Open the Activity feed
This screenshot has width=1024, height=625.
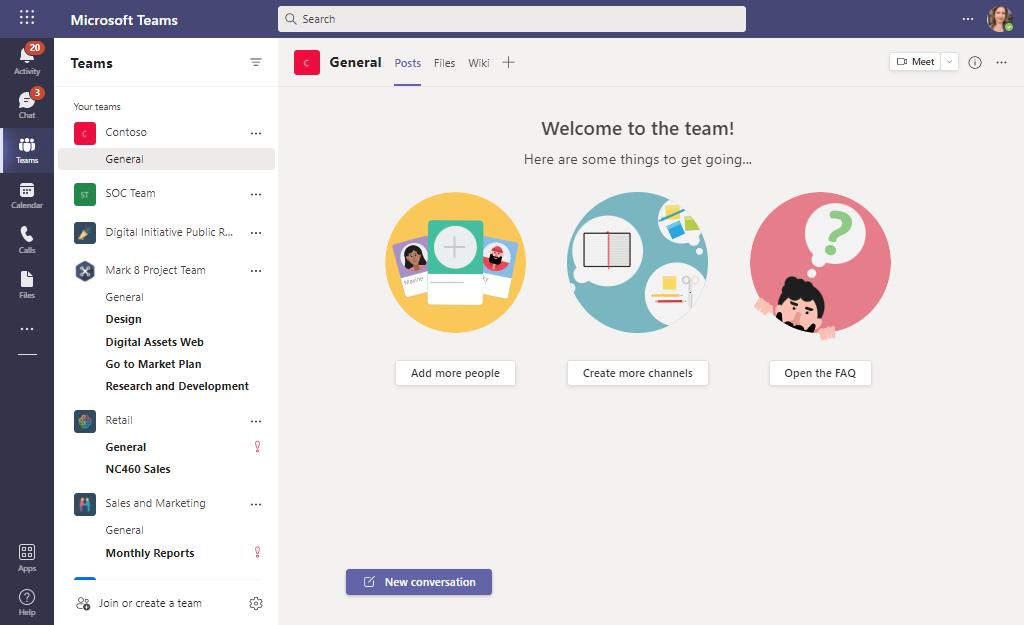click(27, 59)
